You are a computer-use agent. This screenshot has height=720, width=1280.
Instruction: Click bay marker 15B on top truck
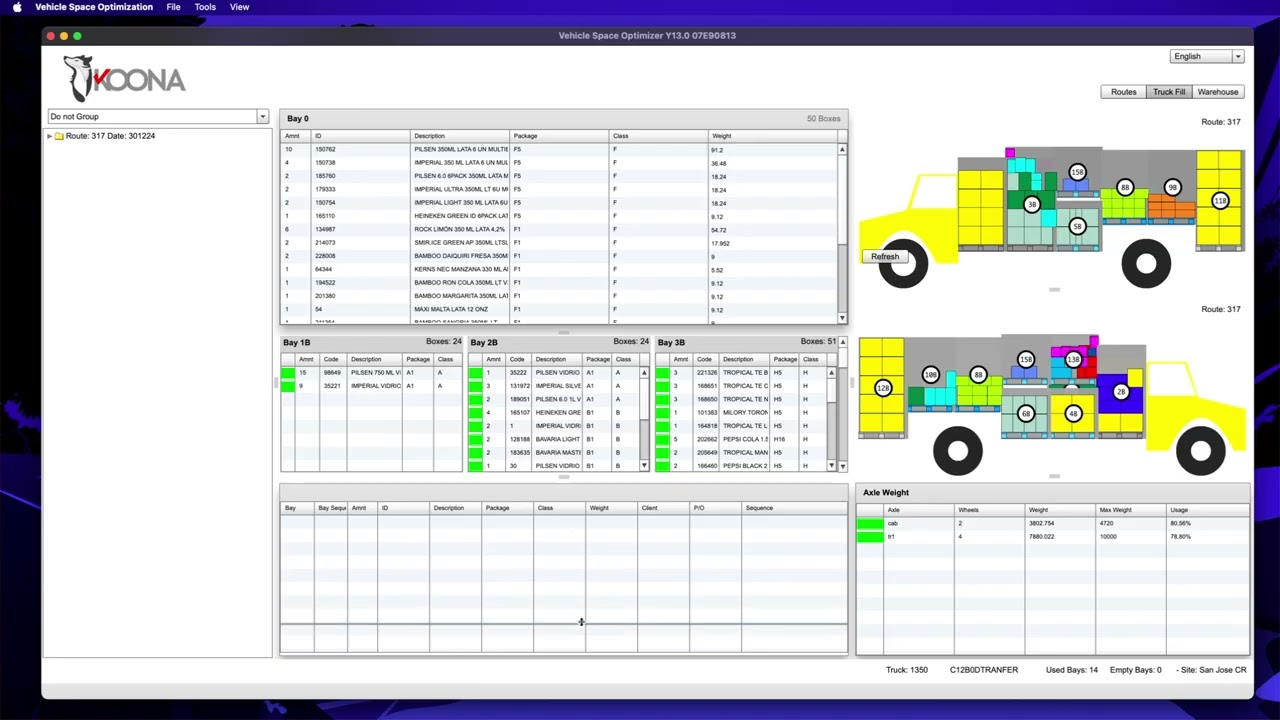pyautogui.click(x=1077, y=172)
